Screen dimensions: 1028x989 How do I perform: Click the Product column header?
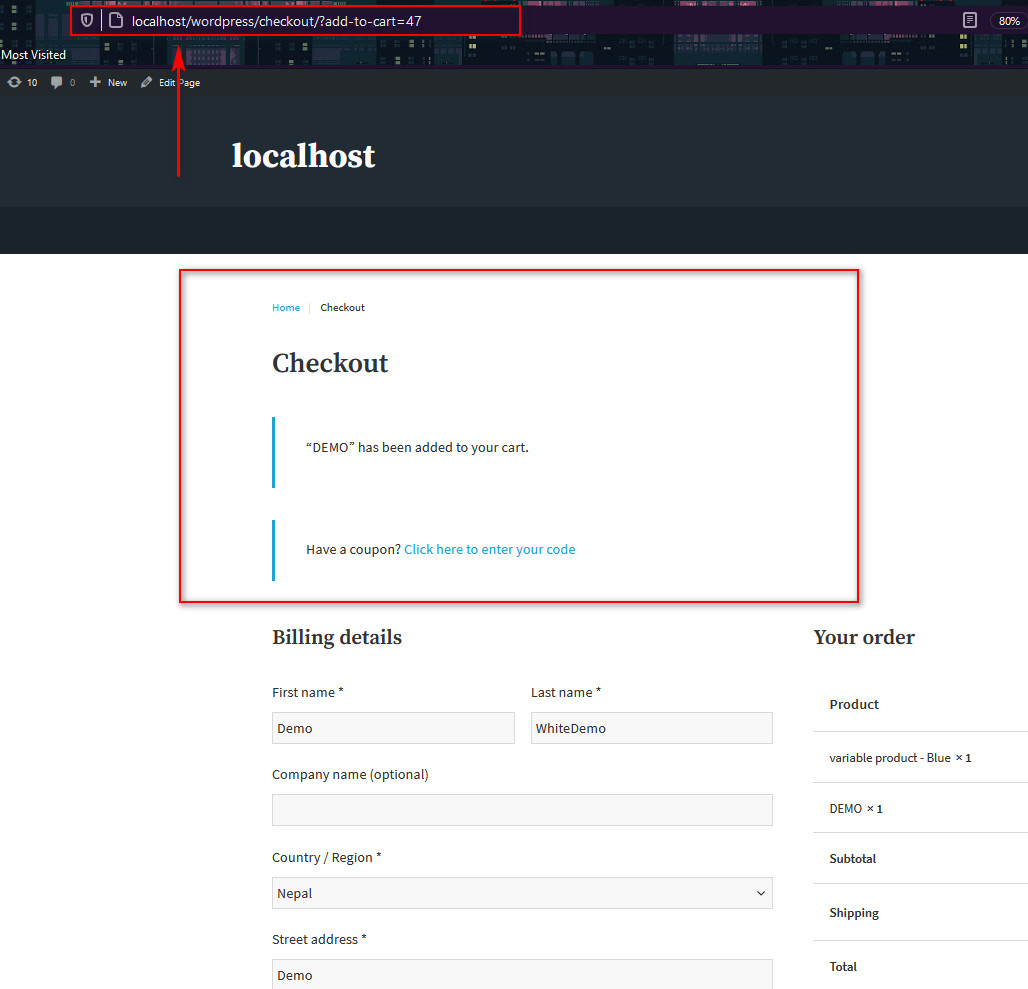(x=854, y=705)
